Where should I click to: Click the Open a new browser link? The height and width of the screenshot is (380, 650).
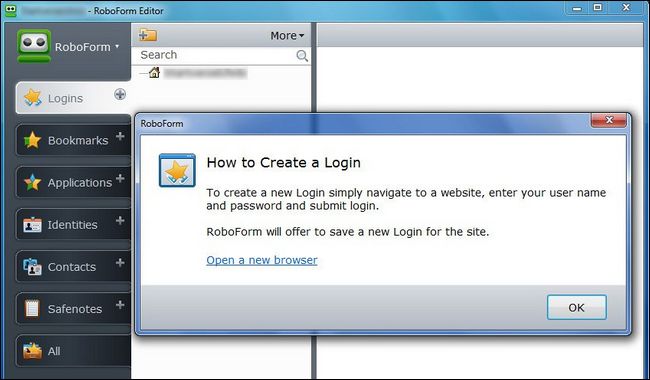click(x=262, y=260)
